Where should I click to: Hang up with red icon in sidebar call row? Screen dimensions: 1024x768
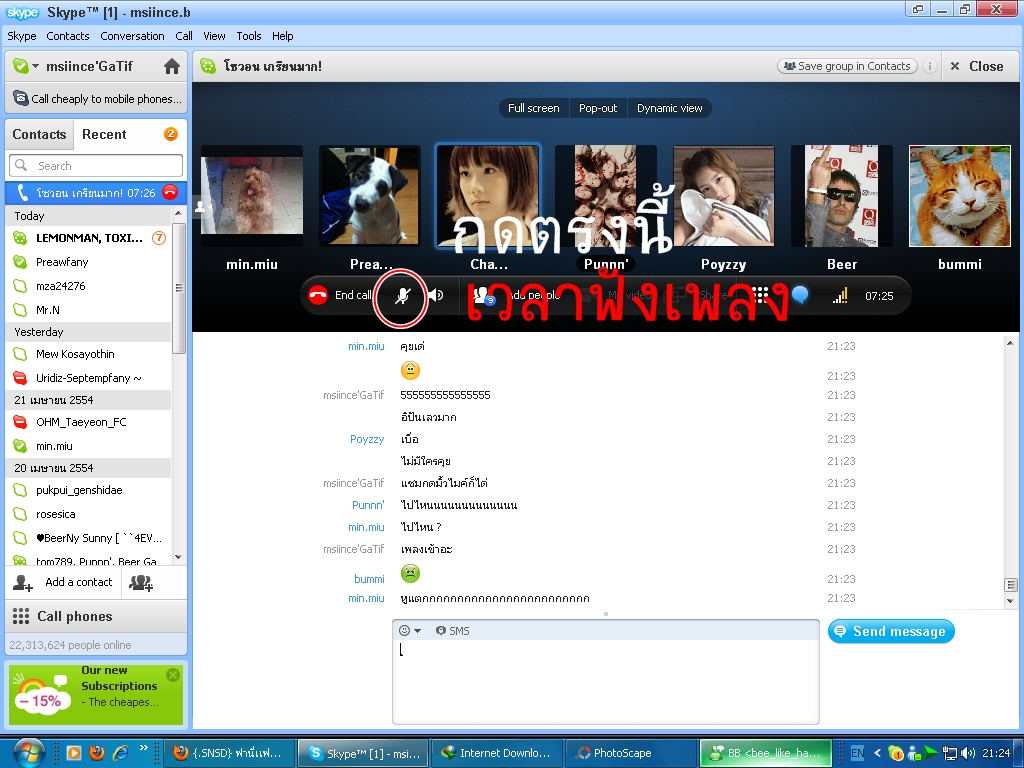tap(170, 193)
